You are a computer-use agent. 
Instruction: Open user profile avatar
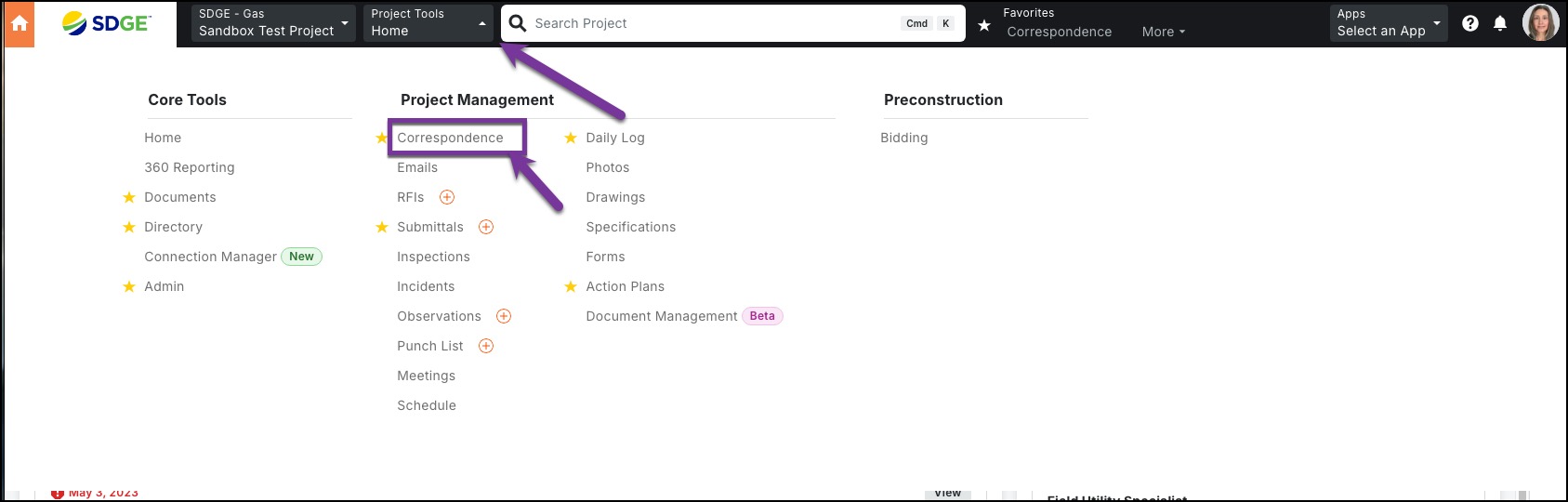click(1540, 23)
